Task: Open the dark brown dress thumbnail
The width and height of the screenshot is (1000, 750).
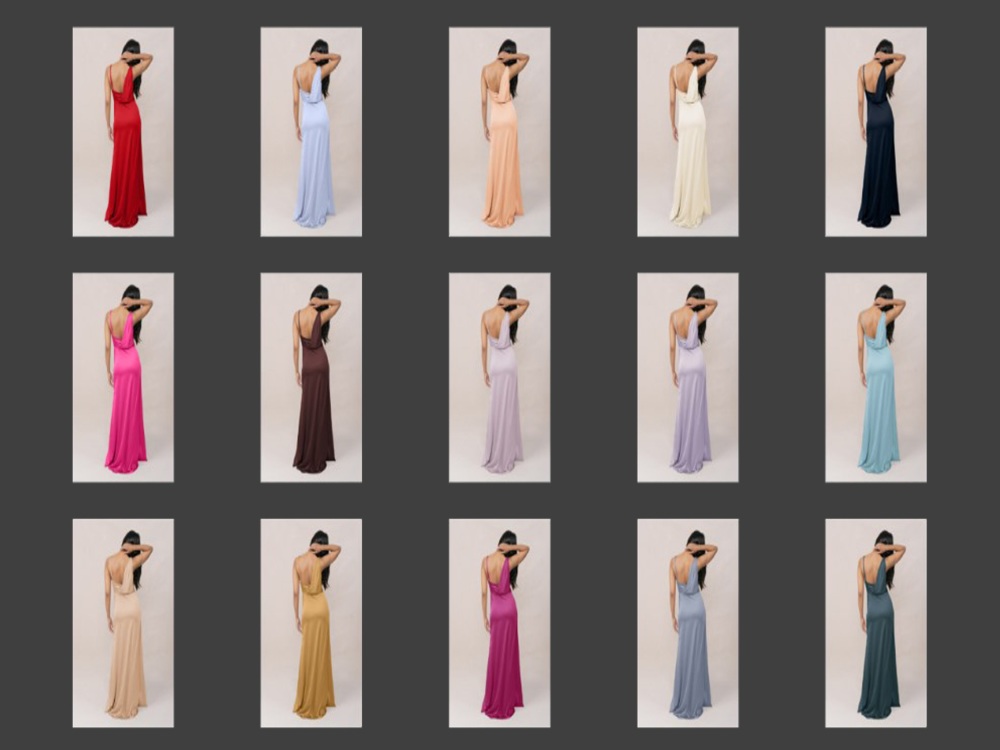Action: tap(311, 378)
